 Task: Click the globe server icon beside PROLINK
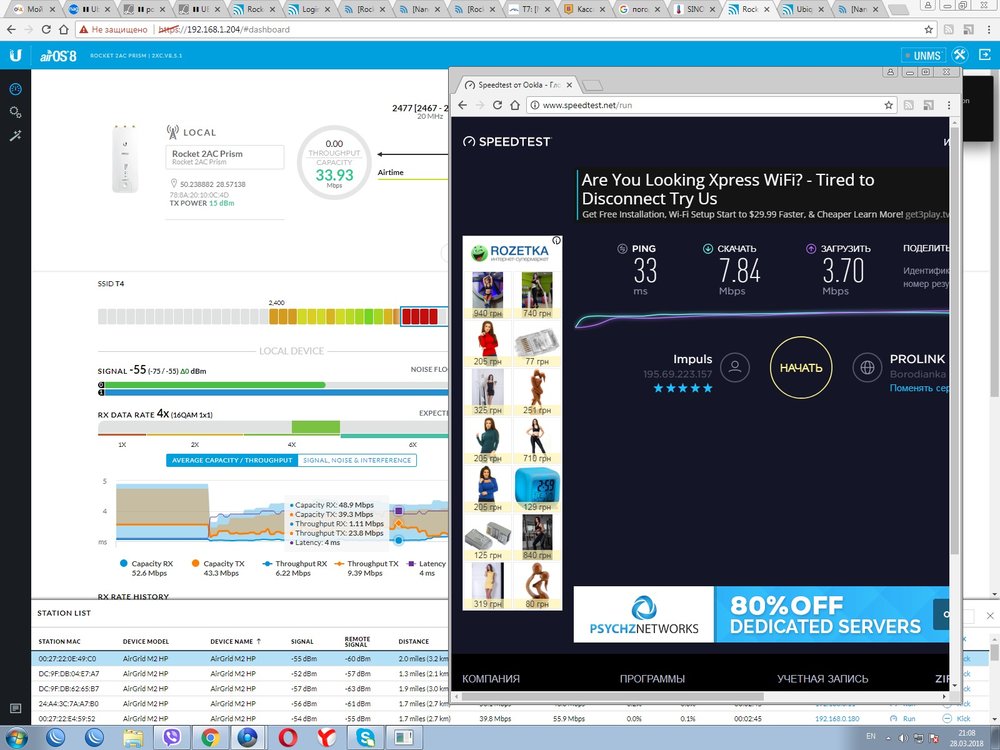(x=867, y=367)
